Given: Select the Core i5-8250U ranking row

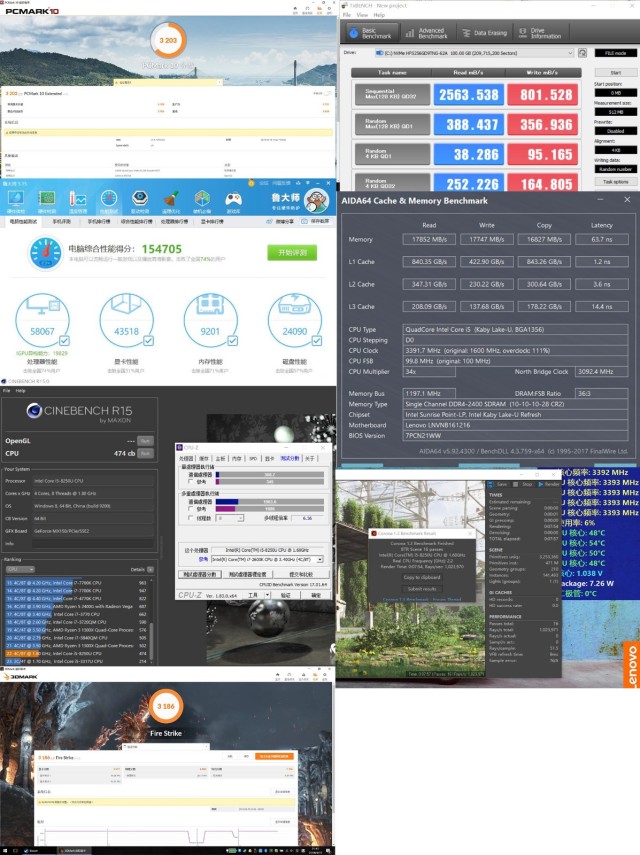Looking at the screenshot, I should pyautogui.click(x=77, y=653).
